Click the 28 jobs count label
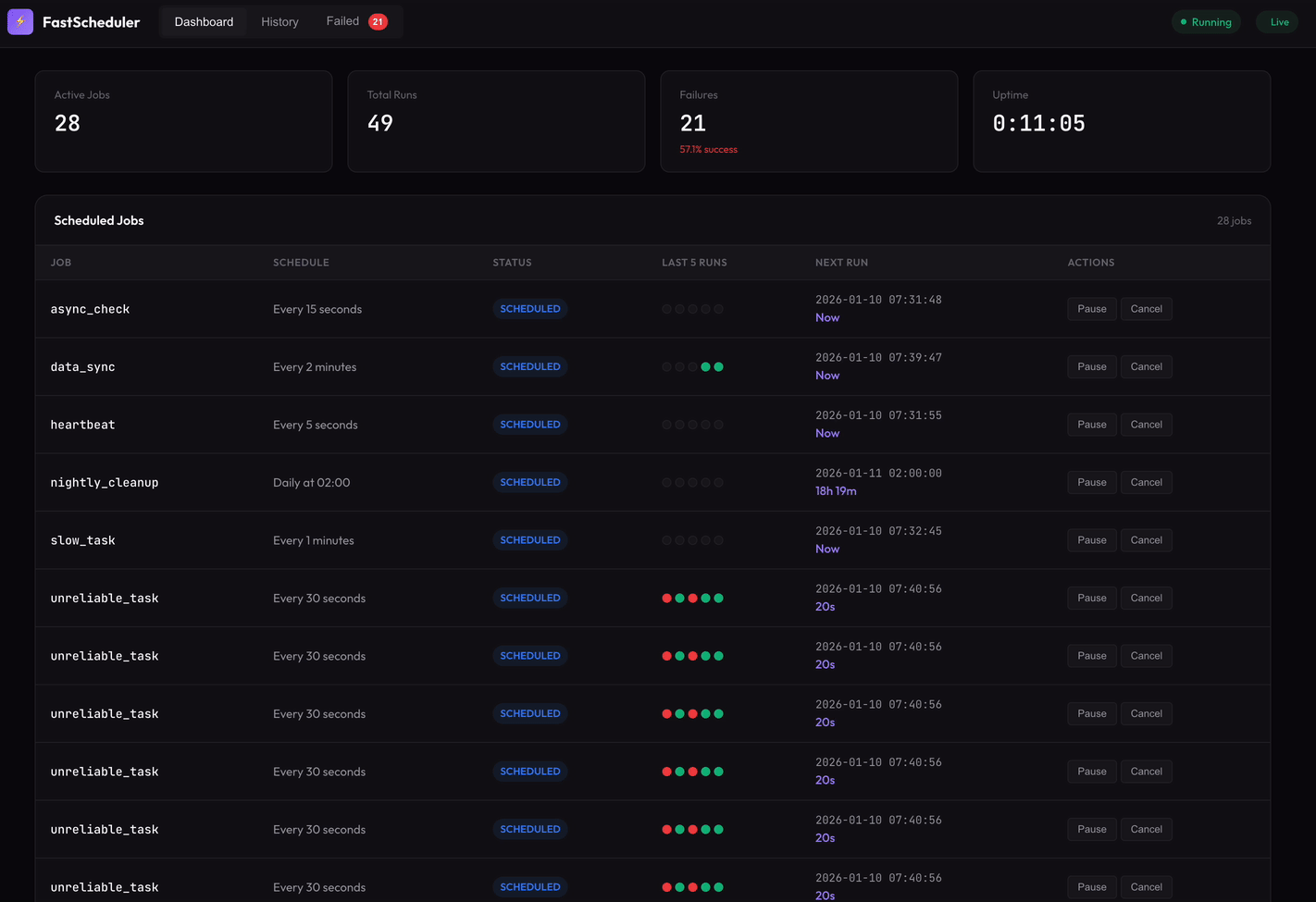This screenshot has width=1316, height=902. tap(1234, 220)
